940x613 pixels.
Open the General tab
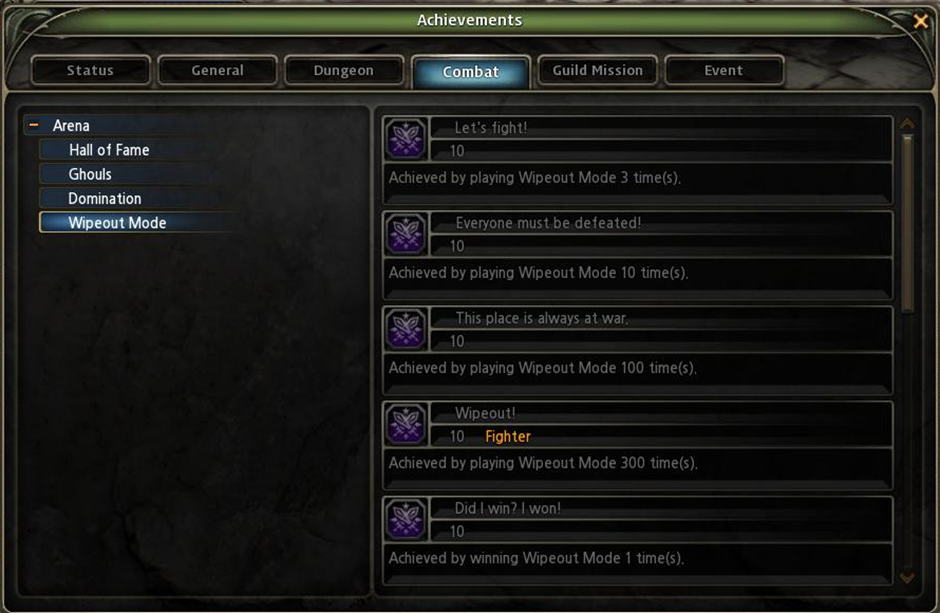point(218,71)
